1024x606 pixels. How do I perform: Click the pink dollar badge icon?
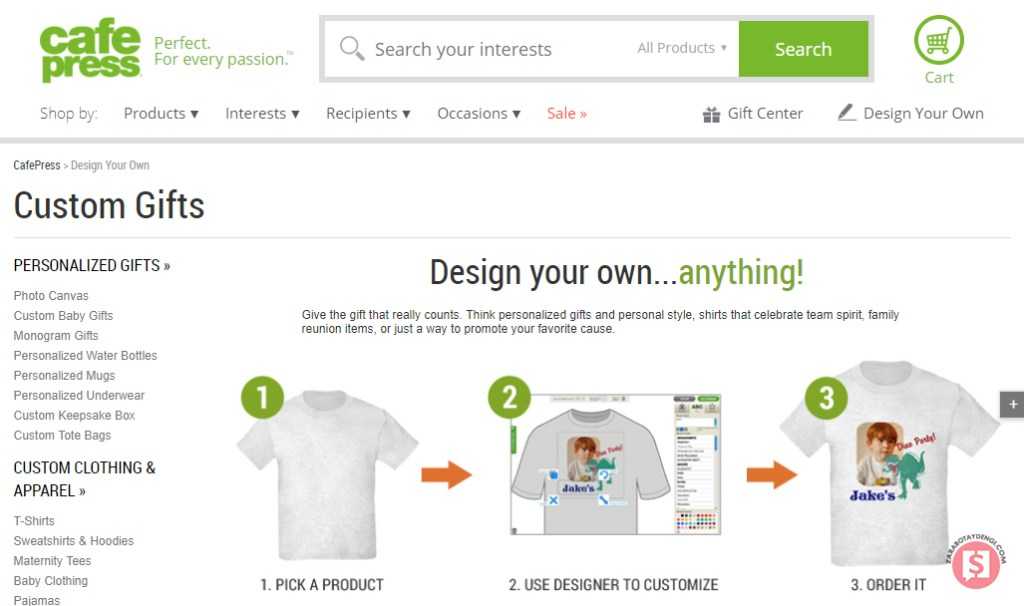976,564
